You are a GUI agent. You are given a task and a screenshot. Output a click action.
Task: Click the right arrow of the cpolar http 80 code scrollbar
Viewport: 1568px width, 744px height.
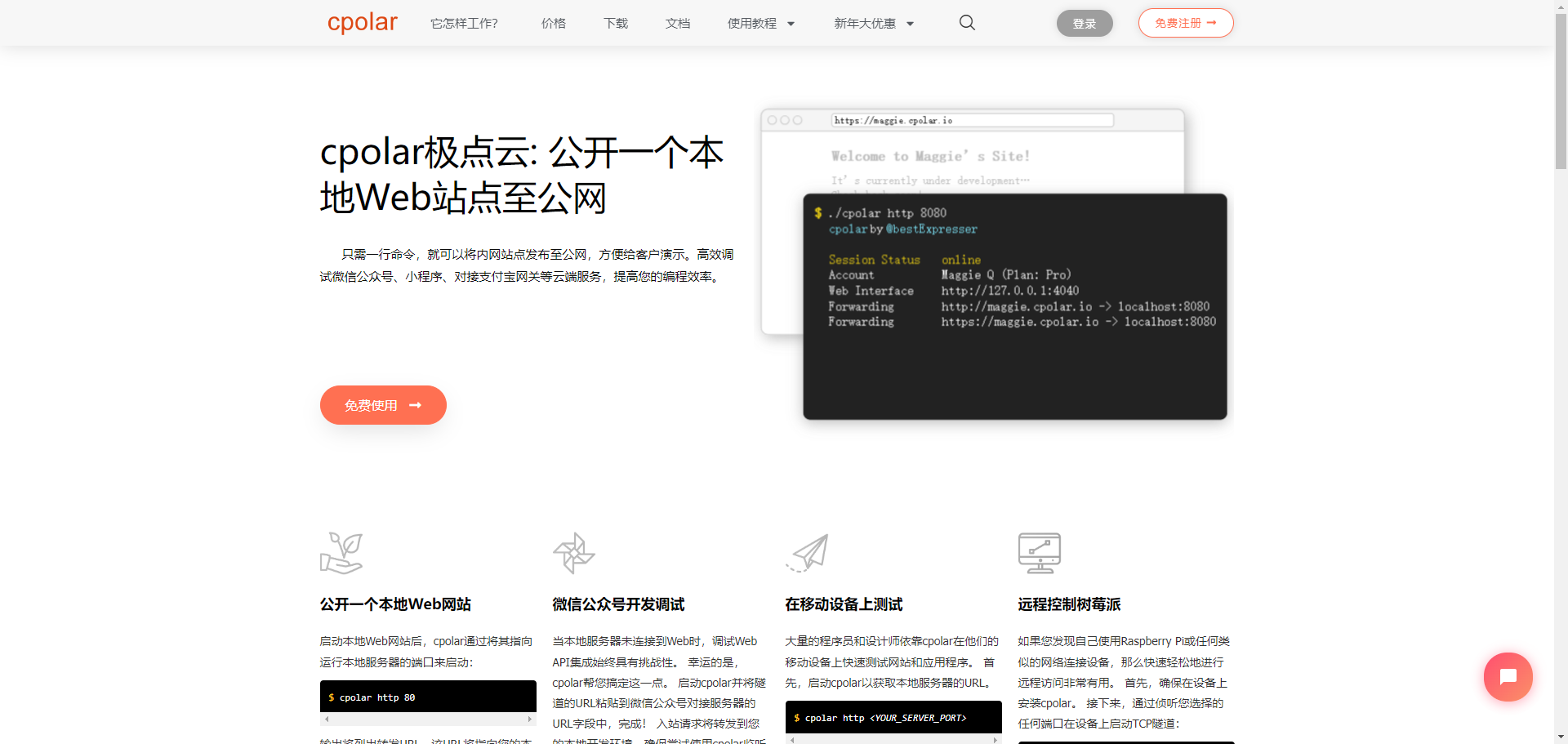coord(531,719)
